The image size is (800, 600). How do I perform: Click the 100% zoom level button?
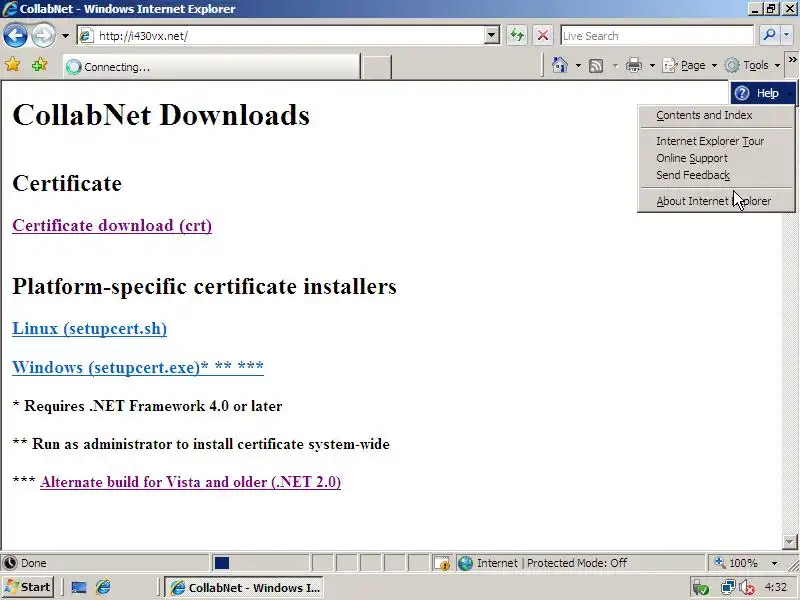[x=736, y=563]
